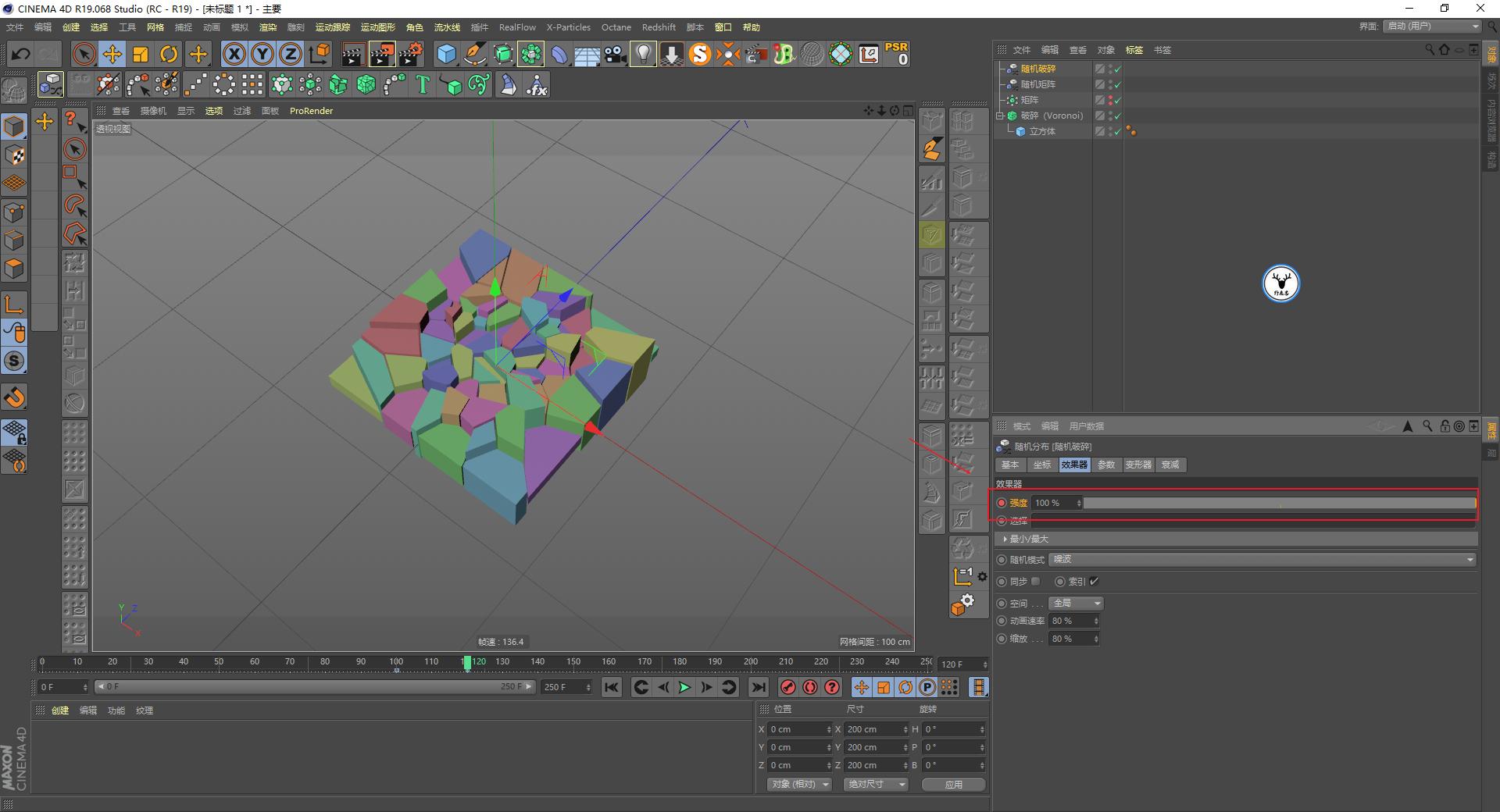
Task: Toggle the X-axis lock icon
Action: click(x=234, y=54)
